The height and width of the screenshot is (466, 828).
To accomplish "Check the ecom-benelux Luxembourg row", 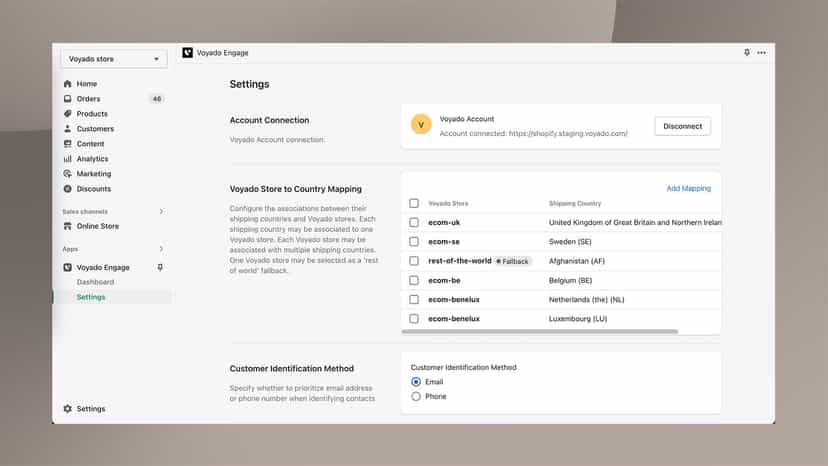I will (x=414, y=319).
